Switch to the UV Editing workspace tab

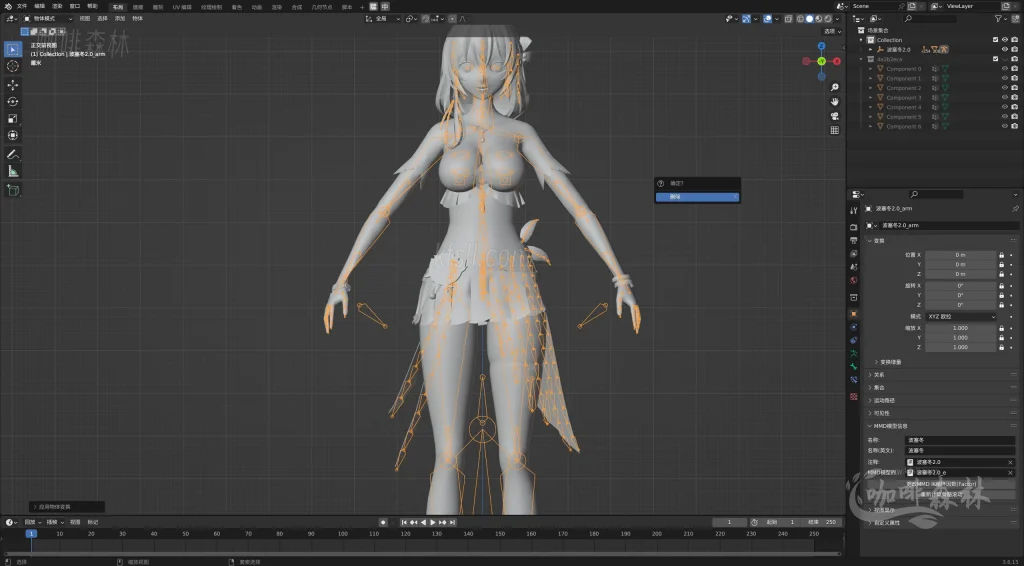pos(182,7)
